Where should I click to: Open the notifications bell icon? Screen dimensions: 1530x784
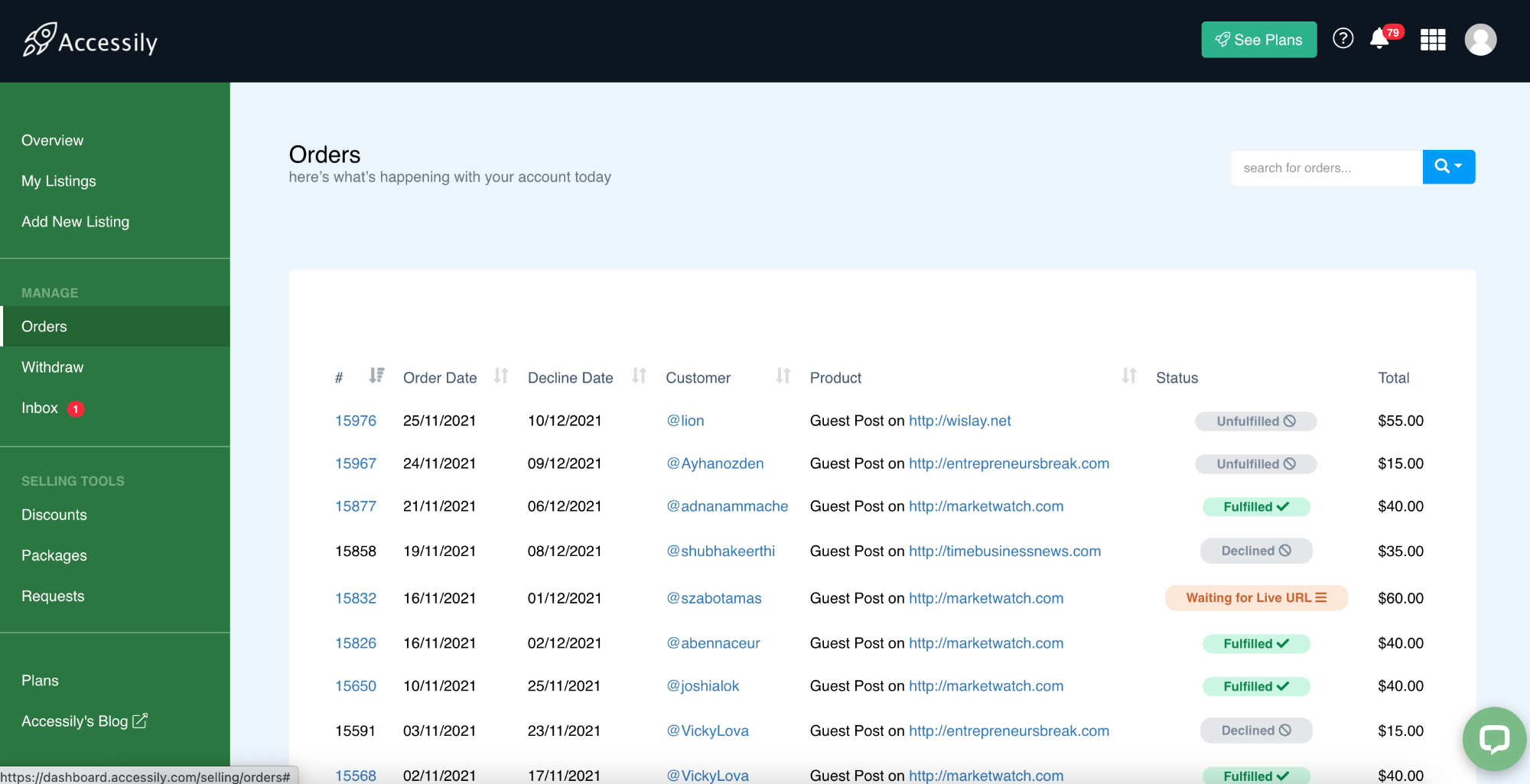pos(1379,38)
